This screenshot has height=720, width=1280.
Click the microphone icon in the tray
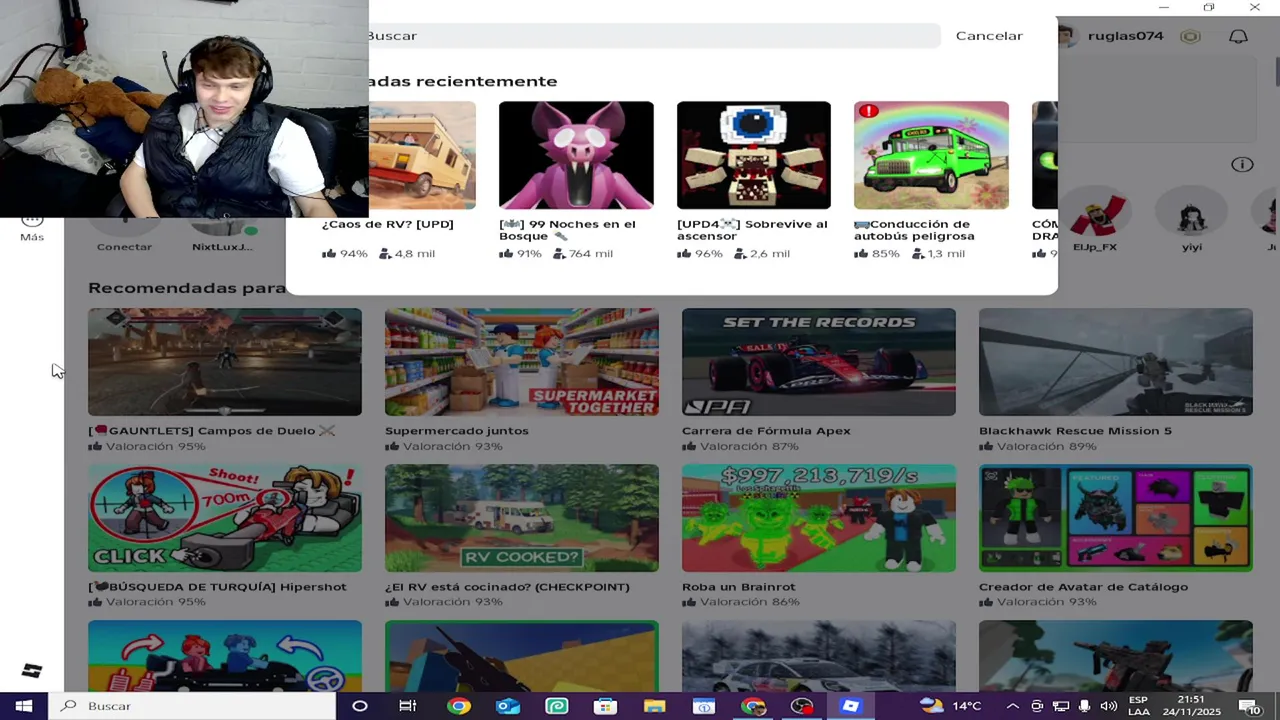[1084, 706]
